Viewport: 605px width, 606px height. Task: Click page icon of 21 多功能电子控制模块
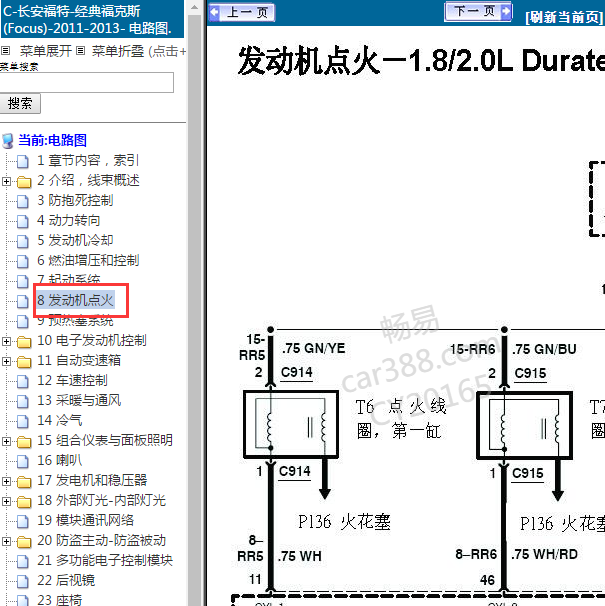point(23,562)
